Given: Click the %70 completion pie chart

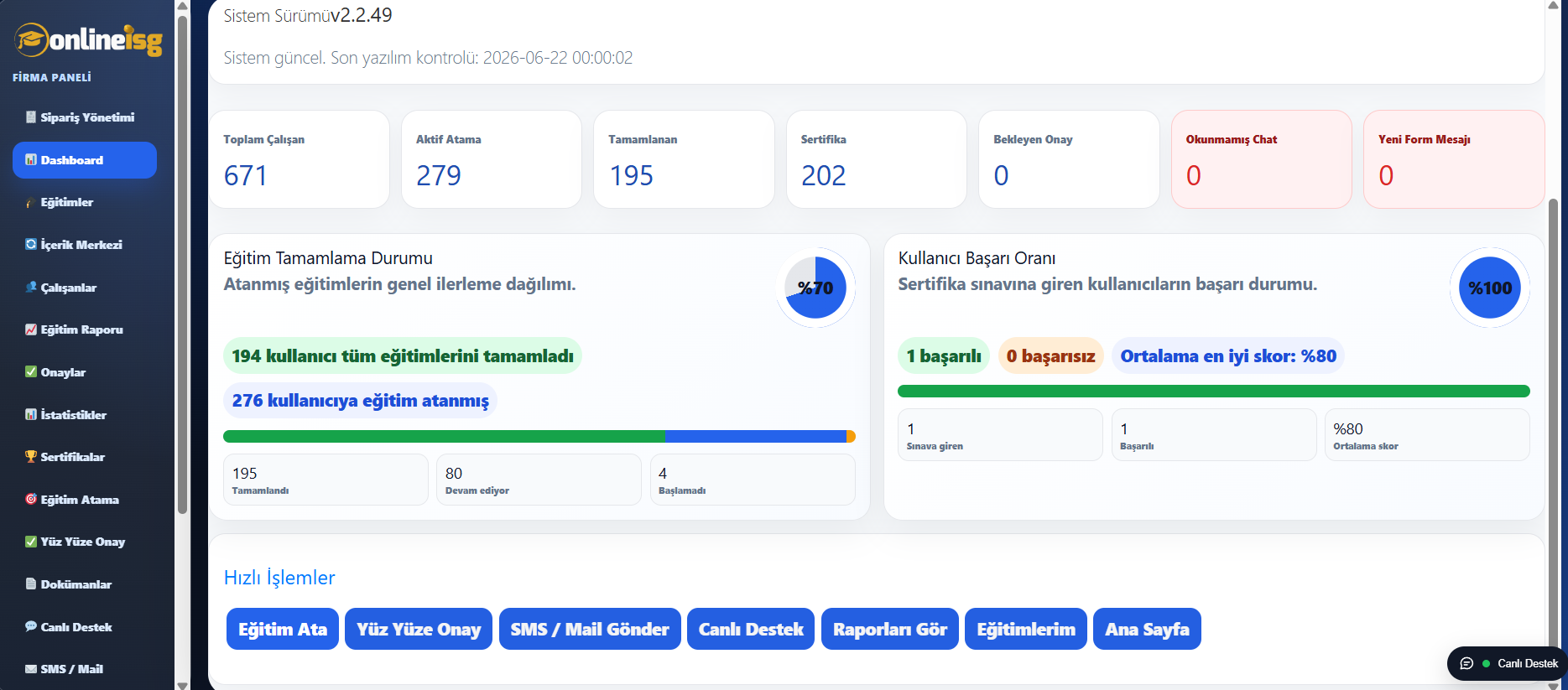Looking at the screenshot, I should (815, 288).
